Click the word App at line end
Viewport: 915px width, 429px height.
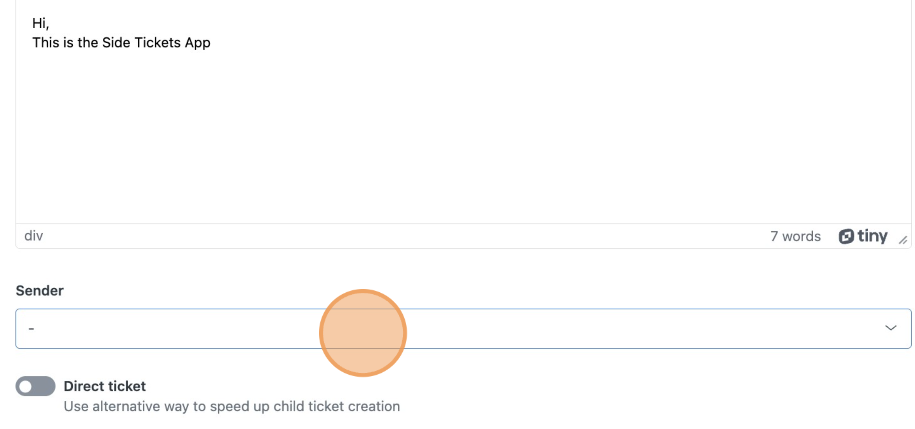198,43
